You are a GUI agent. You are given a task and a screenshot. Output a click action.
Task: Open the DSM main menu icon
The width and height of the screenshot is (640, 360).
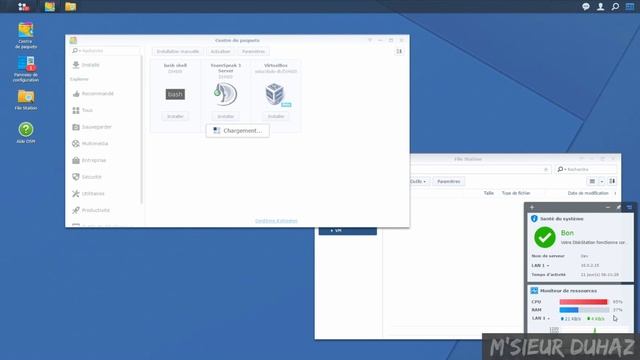pos(24,7)
